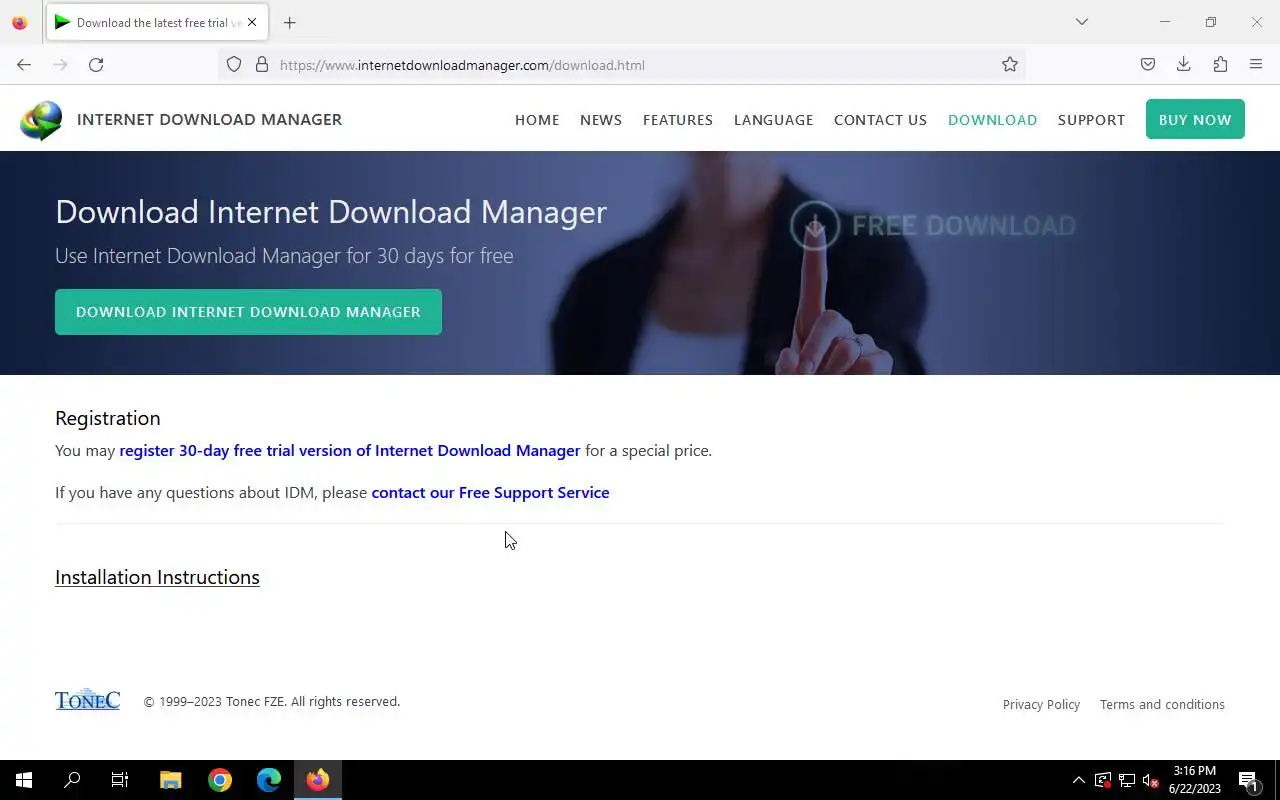The height and width of the screenshot is (800, 1280).
Task: Click the Registration heading
Action: (x=108, y=418)
